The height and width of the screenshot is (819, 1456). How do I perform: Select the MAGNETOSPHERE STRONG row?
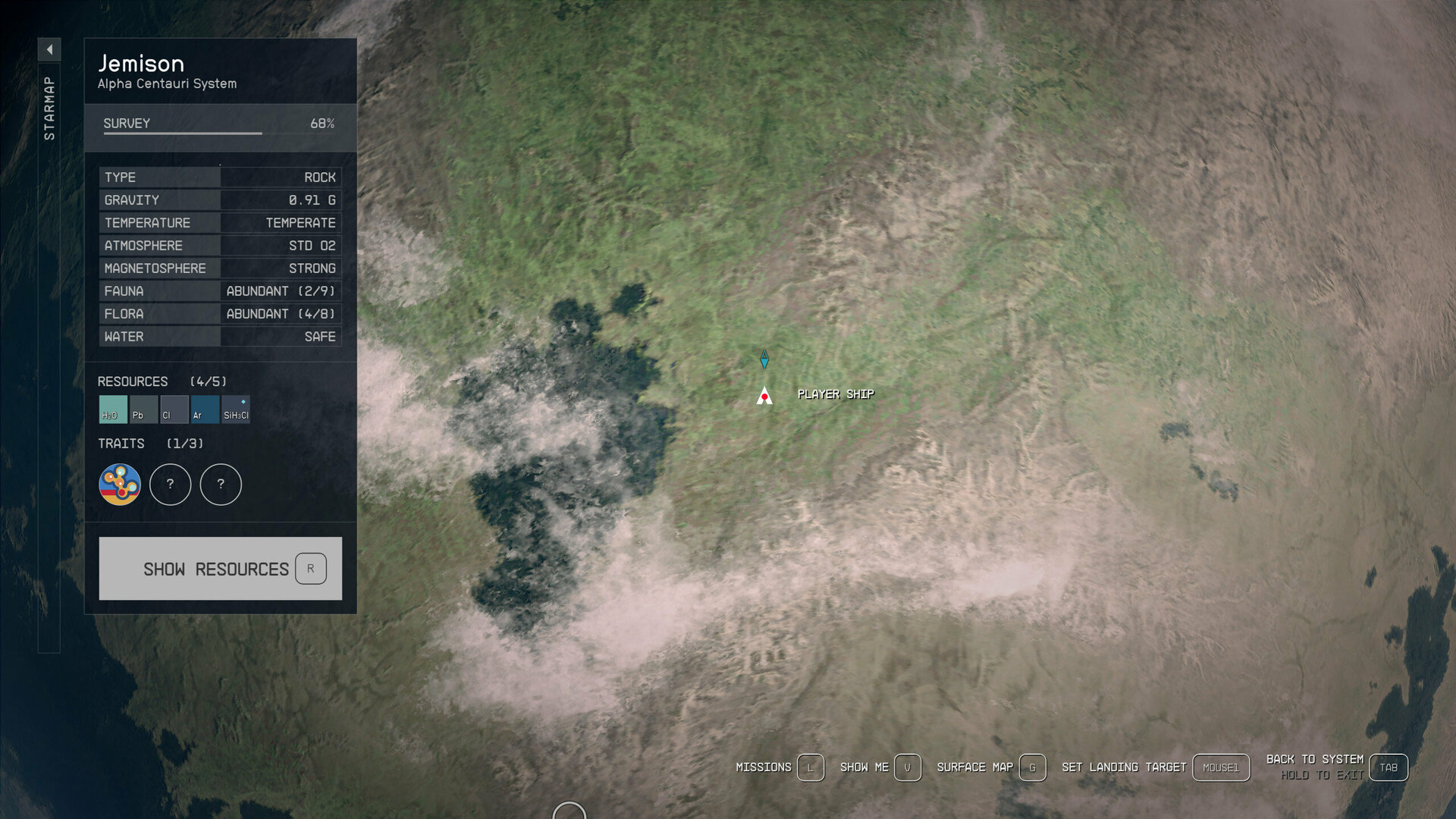coord(220,268)
